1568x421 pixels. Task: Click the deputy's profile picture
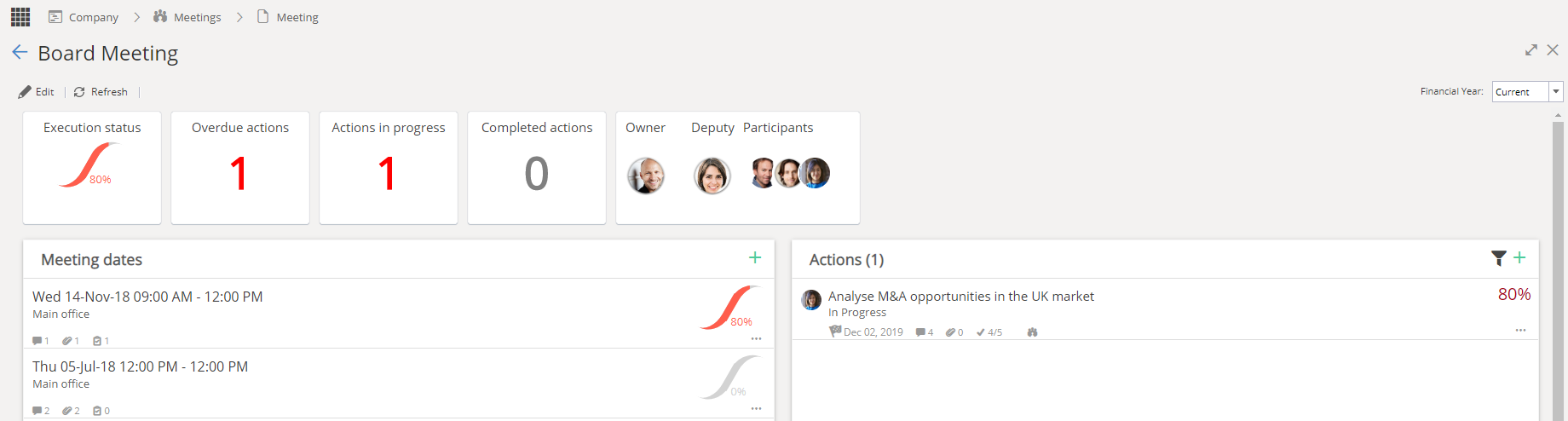click(x=712, y=176)
